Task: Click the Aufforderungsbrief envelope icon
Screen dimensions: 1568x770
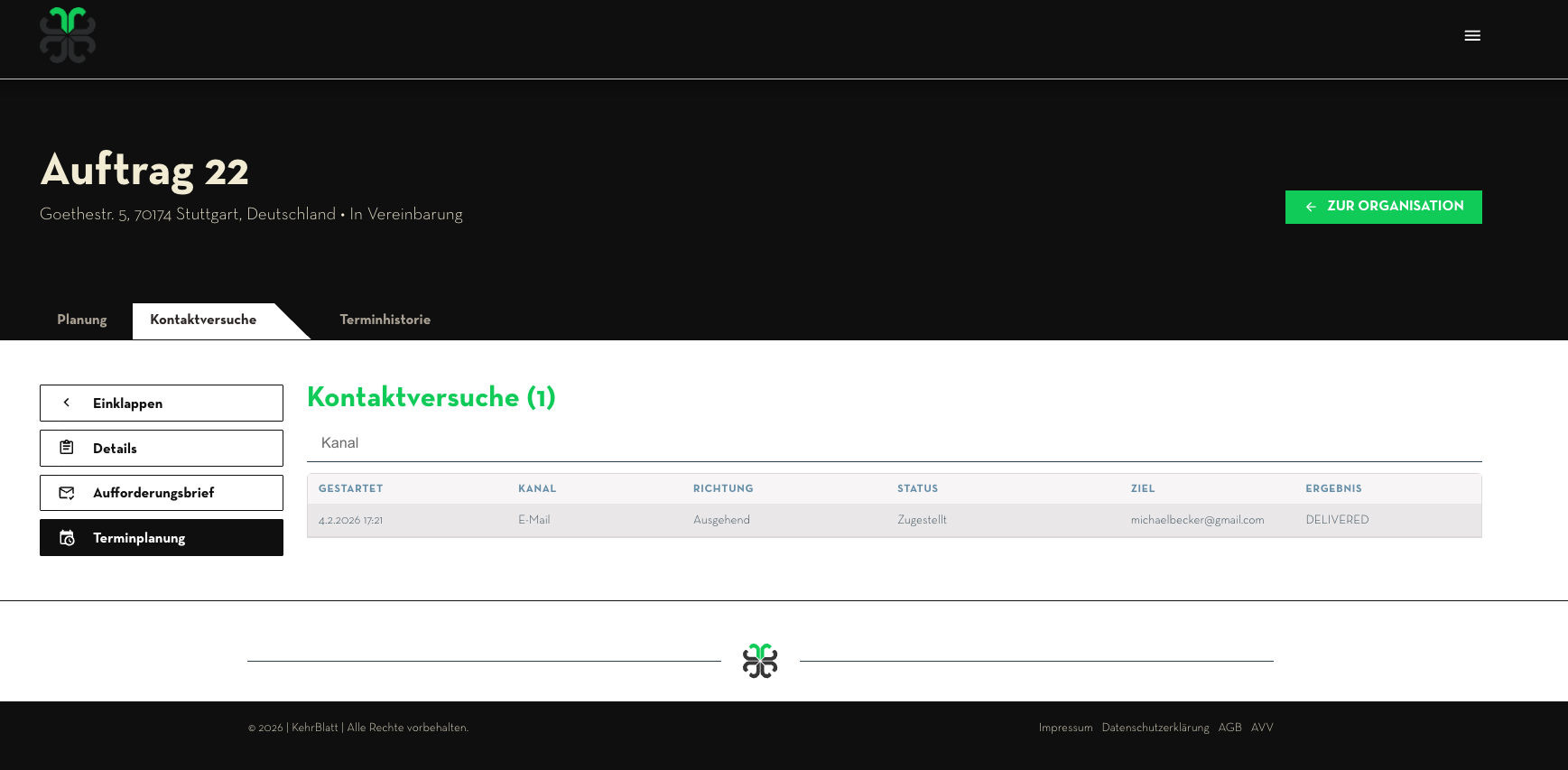Action: (x=67, y=493)
